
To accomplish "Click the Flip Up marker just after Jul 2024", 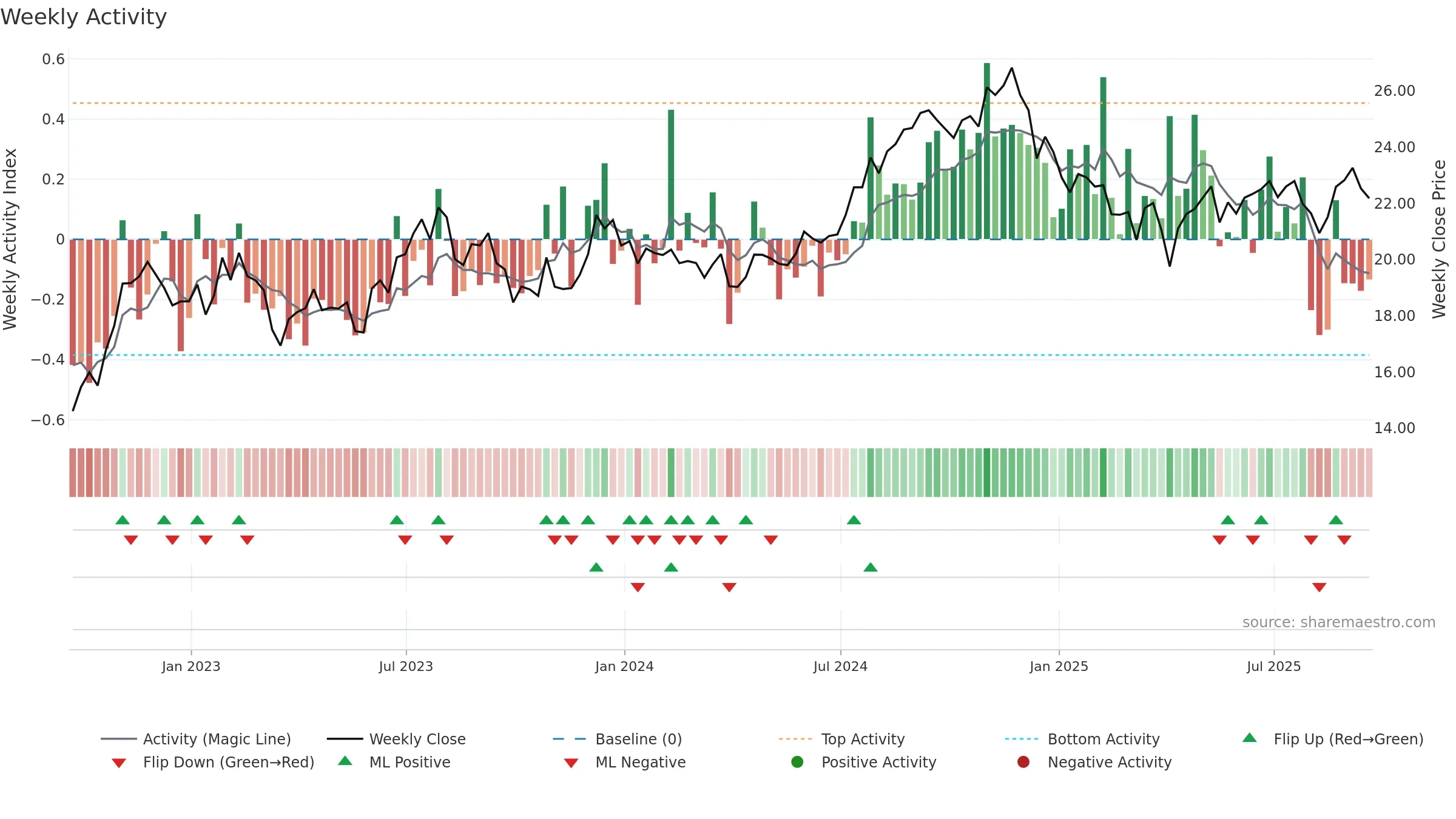I will (x=854, y=520).
